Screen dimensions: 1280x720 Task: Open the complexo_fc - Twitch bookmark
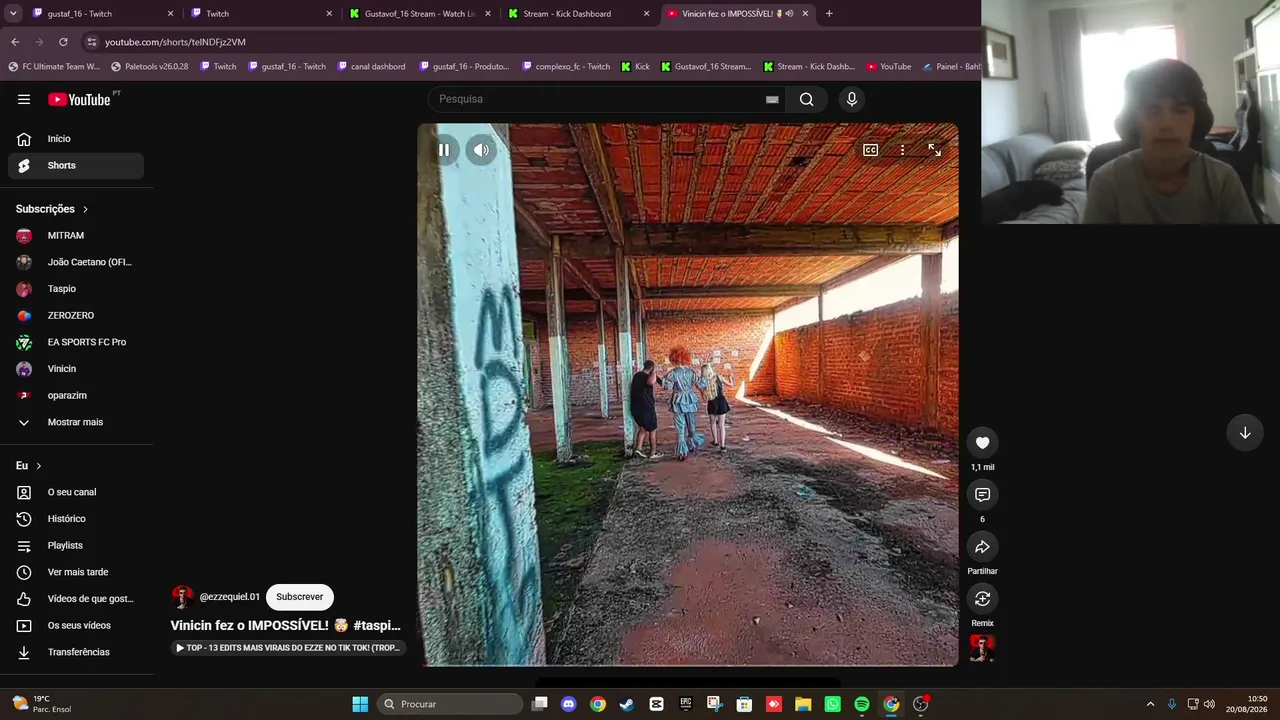pos(565,67)
